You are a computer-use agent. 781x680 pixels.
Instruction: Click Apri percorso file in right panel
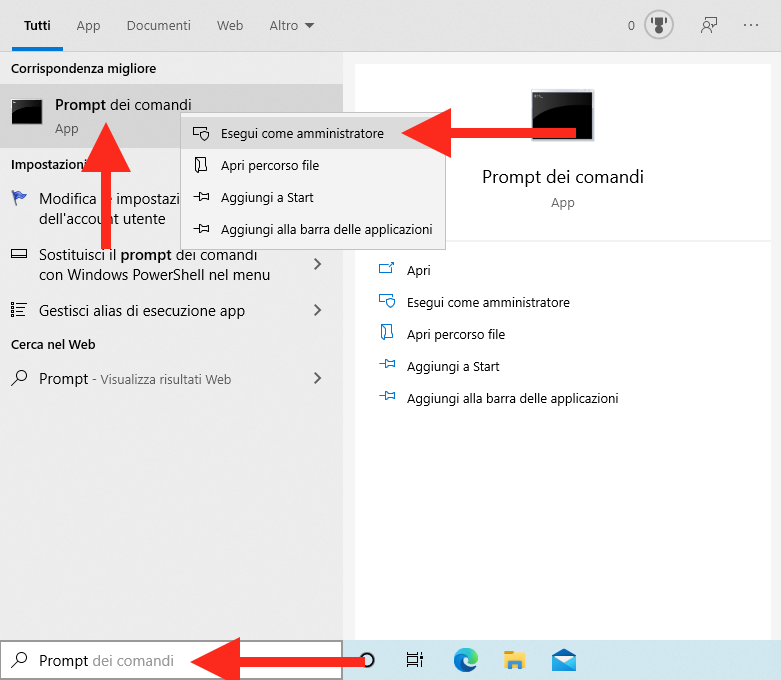click(456, 334)
